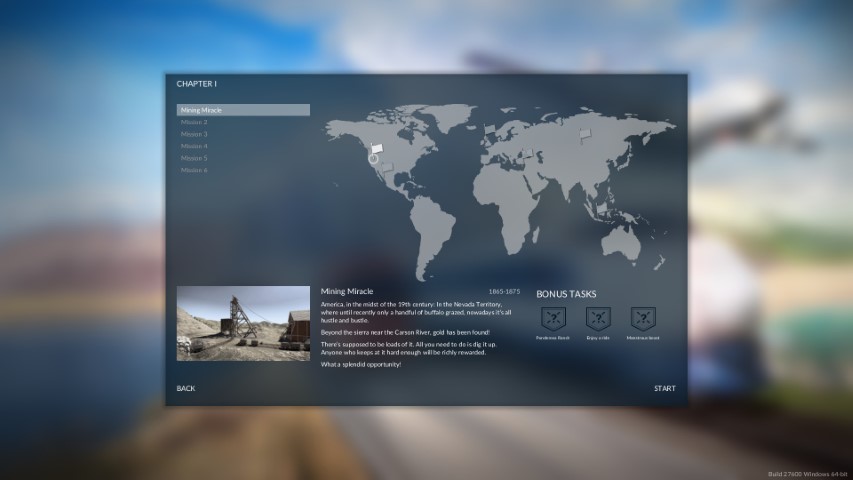Click the Mining Miracle description heading

347,291
